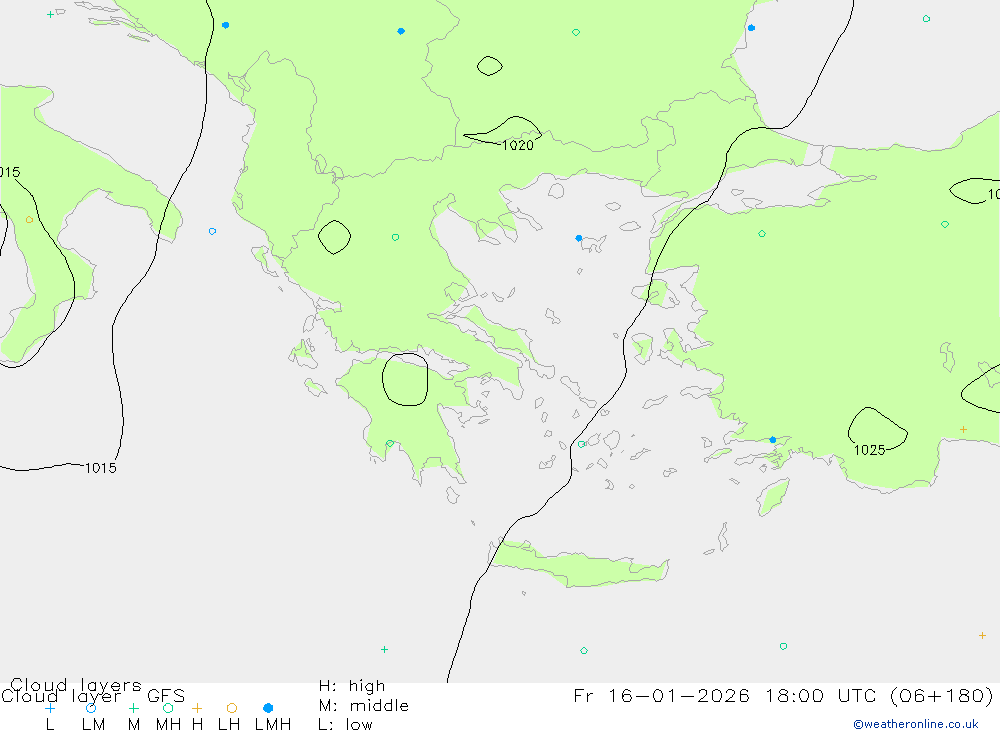Click the GFS model label
The width and height of the screenshot is (1000, 733).
[166, 695]
